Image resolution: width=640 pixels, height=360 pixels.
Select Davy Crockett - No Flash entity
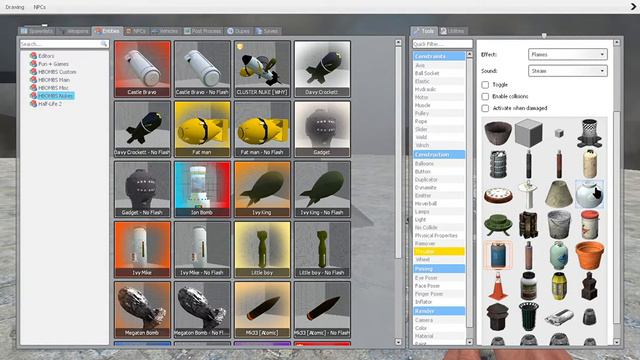[142, 129]
